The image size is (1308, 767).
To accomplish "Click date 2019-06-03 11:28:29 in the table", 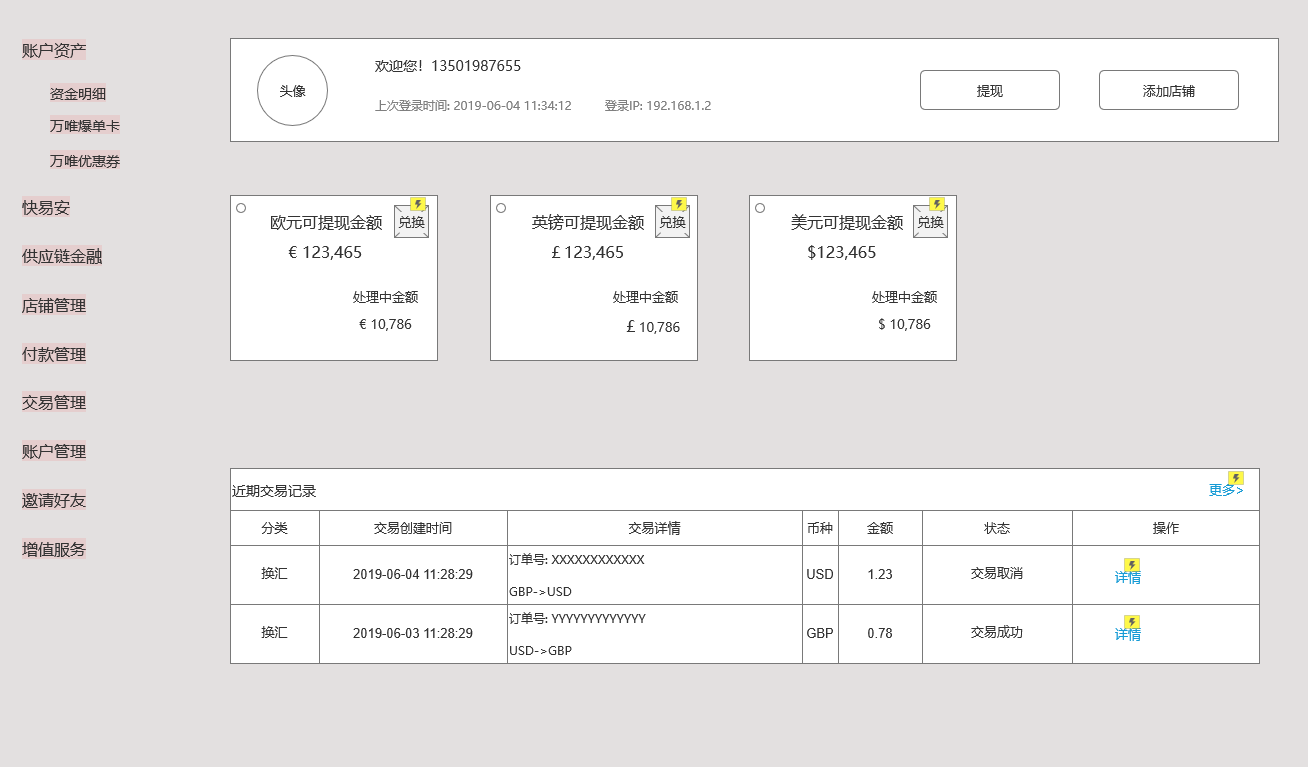I will click(413, 633).
